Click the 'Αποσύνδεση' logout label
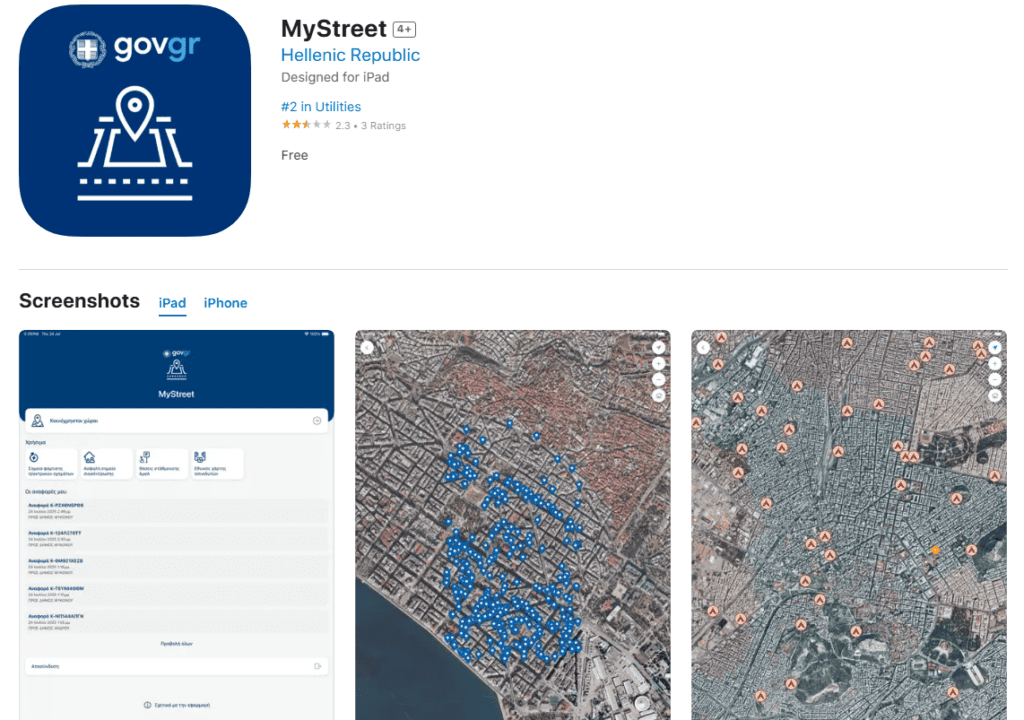This screenshot has width=1024, height=720. point(45,666)
